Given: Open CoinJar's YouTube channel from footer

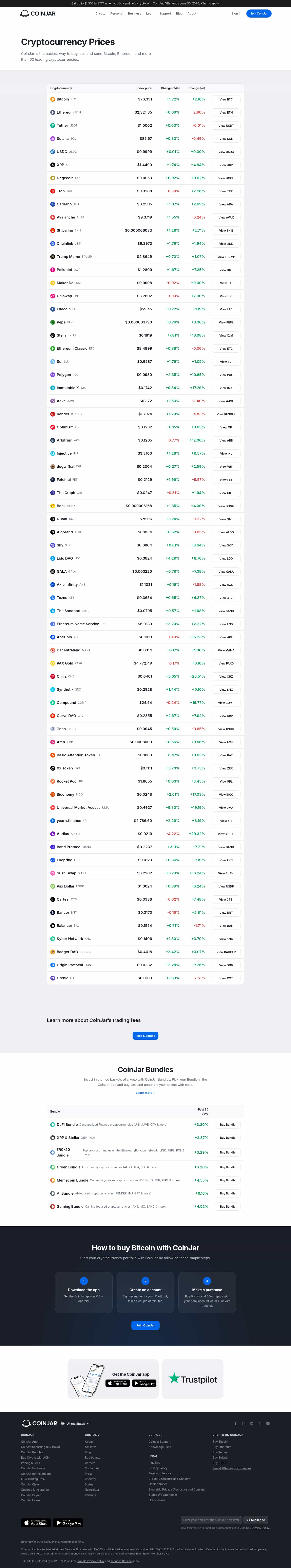Looking at the screenshot, I should click(x=268, y=1424).
